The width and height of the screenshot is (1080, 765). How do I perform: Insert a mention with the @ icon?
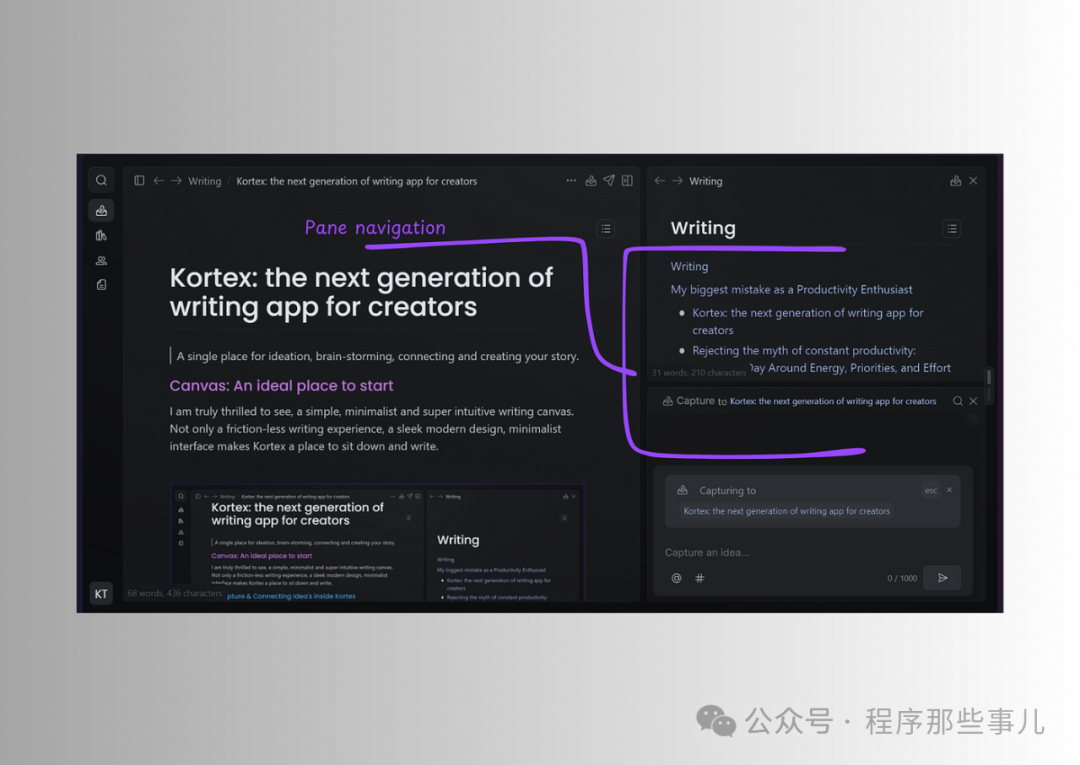coord(676,578)
